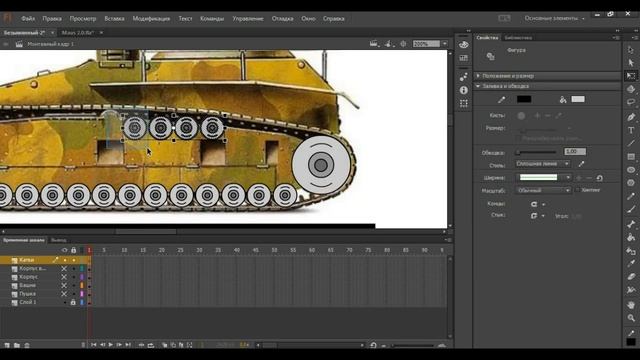This screenshot has height=360, width=640.
Task: Select the Bone tool
Action: tap(631, 224)
